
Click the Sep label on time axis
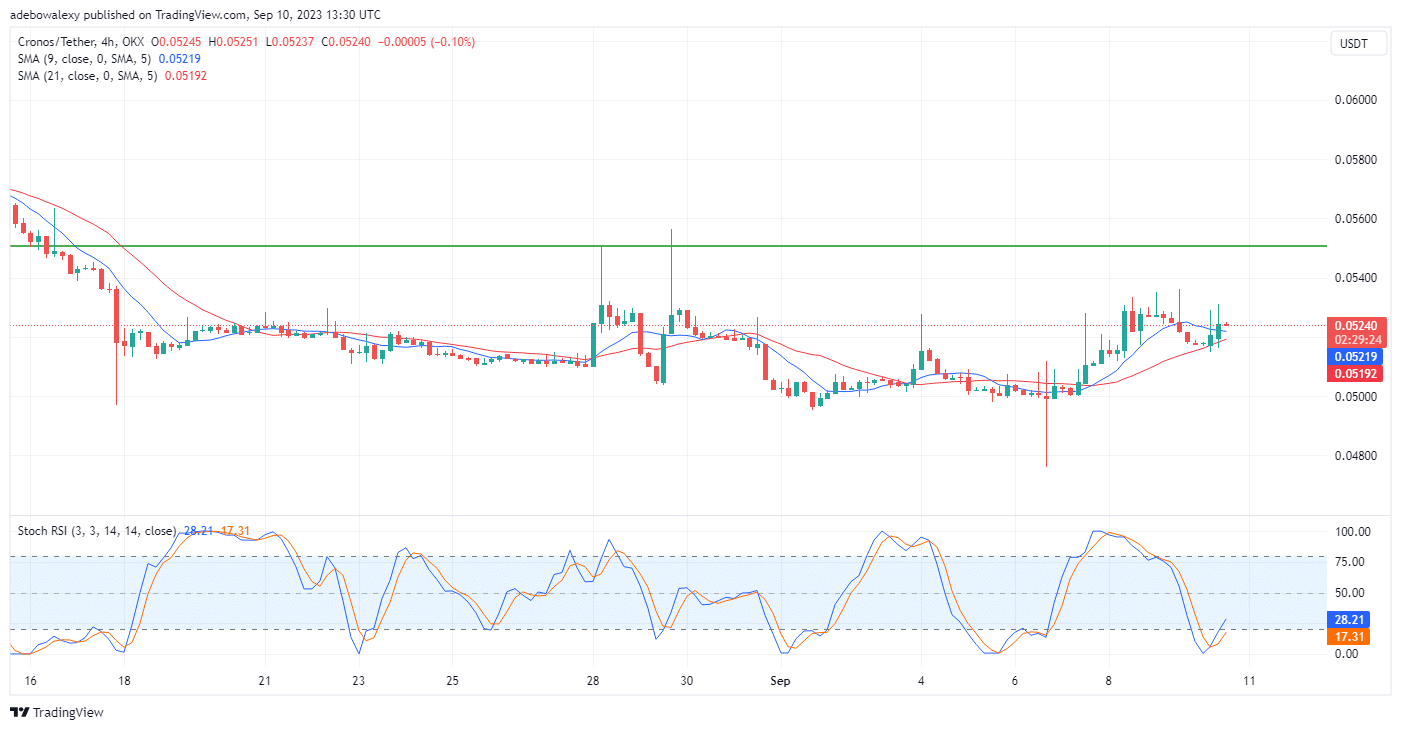pos(781,681)
